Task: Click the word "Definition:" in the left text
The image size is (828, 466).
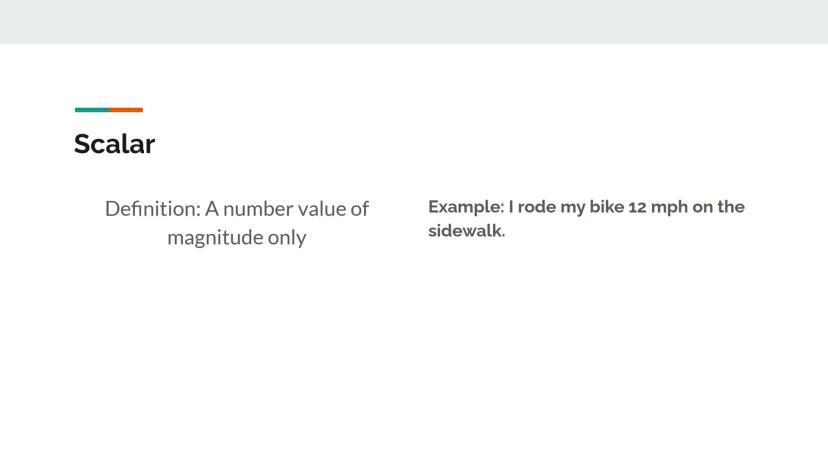Action: (x=152, y=209)
